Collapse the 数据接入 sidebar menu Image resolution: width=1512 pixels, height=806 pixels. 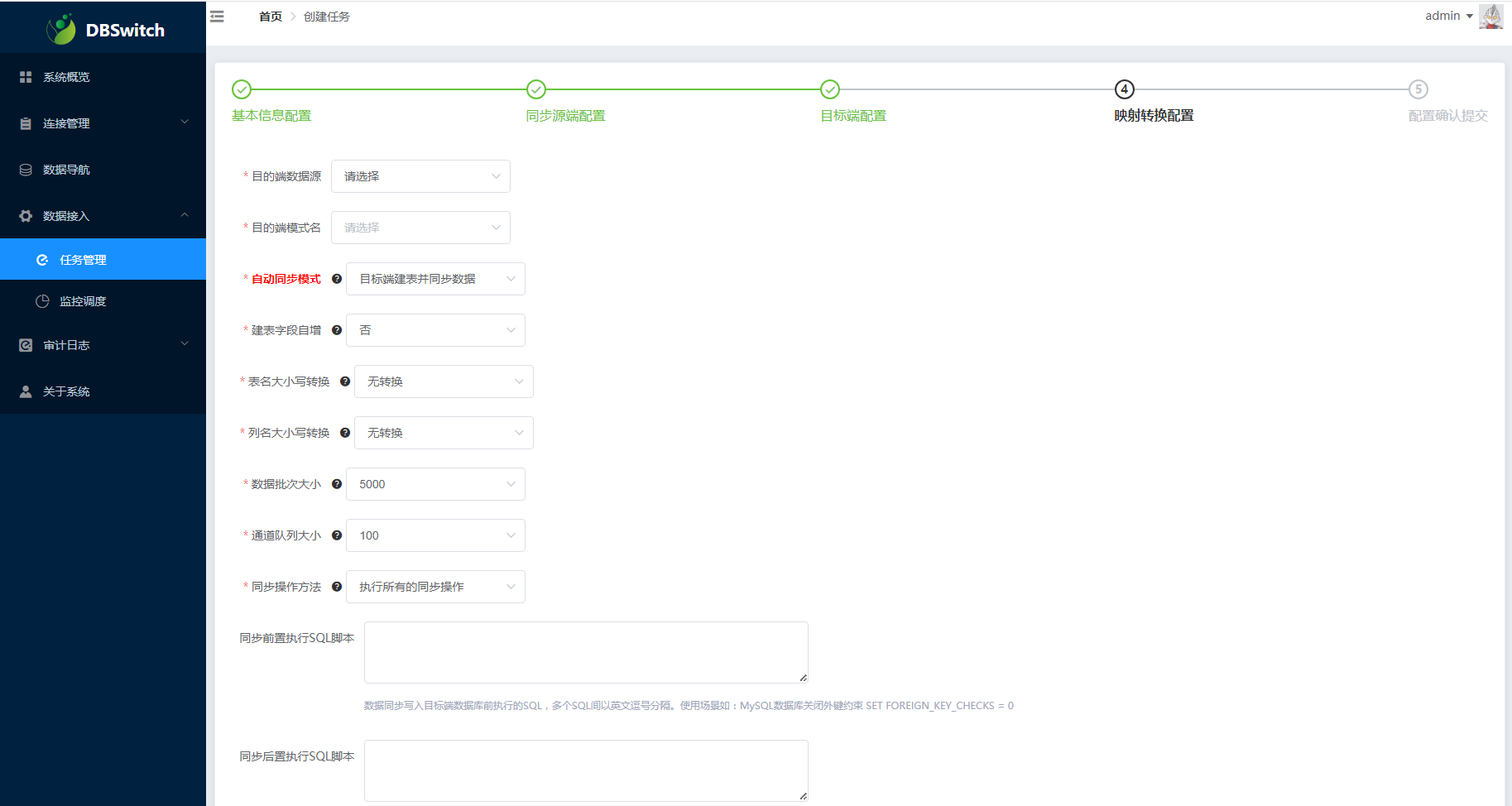click(x=103, y=216)
